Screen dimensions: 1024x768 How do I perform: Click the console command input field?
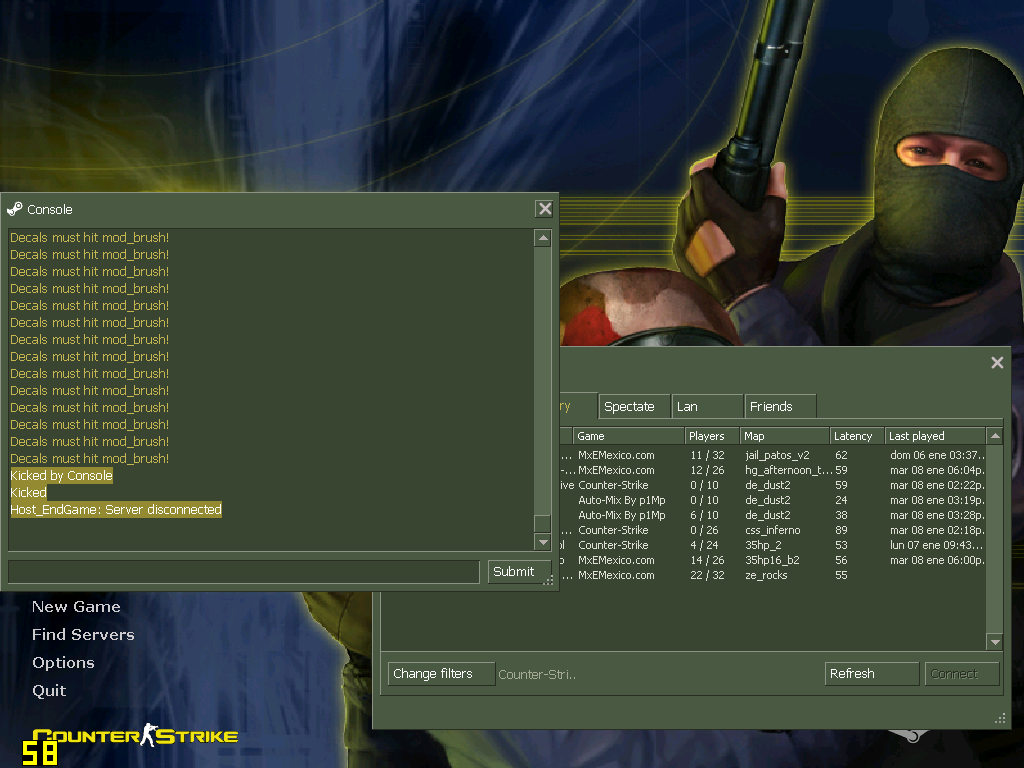click(244, 571)
